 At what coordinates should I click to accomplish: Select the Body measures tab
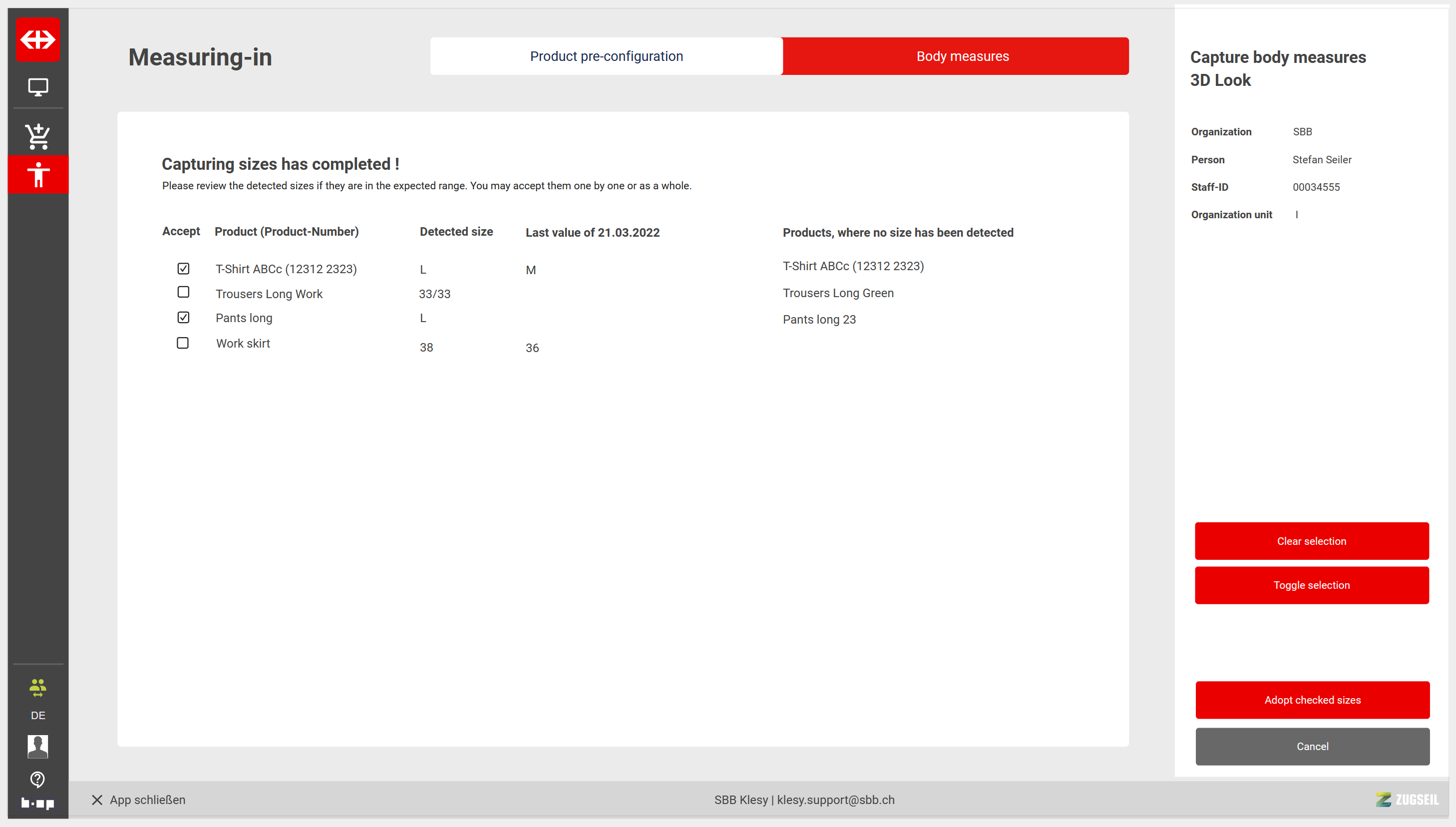click(962, 56)
